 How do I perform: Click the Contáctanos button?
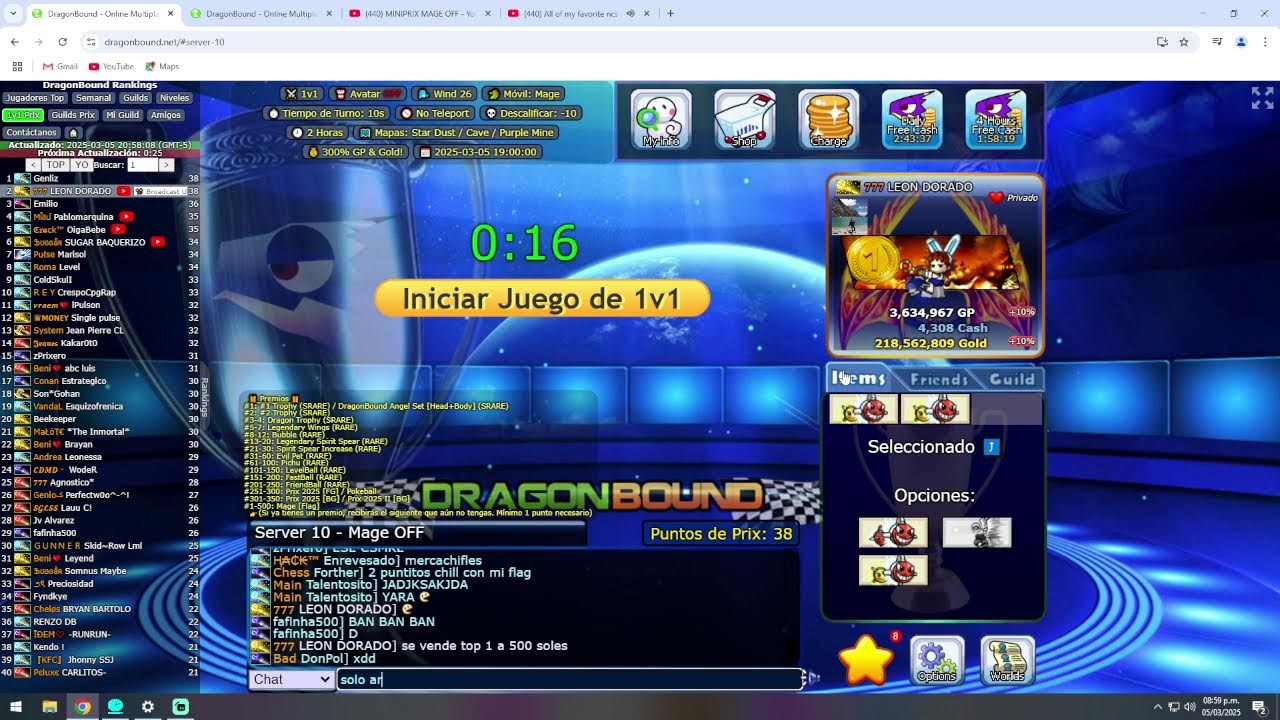coord(32,132)
